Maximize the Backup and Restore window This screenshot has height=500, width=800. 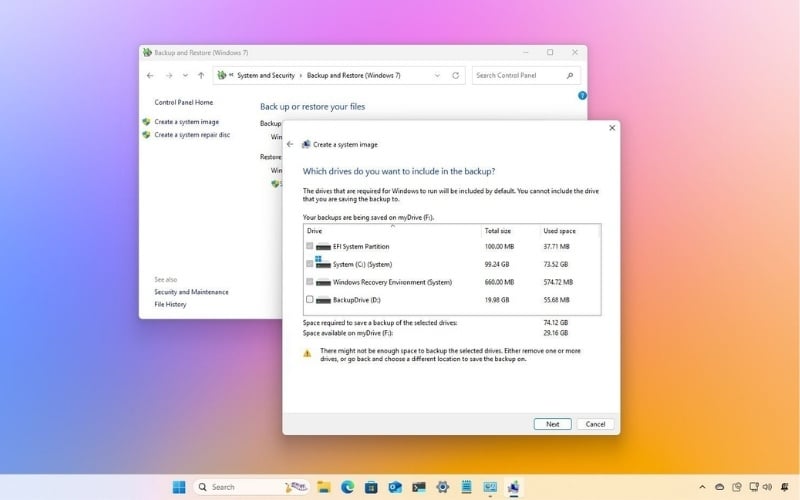click(x=550, y=53)
